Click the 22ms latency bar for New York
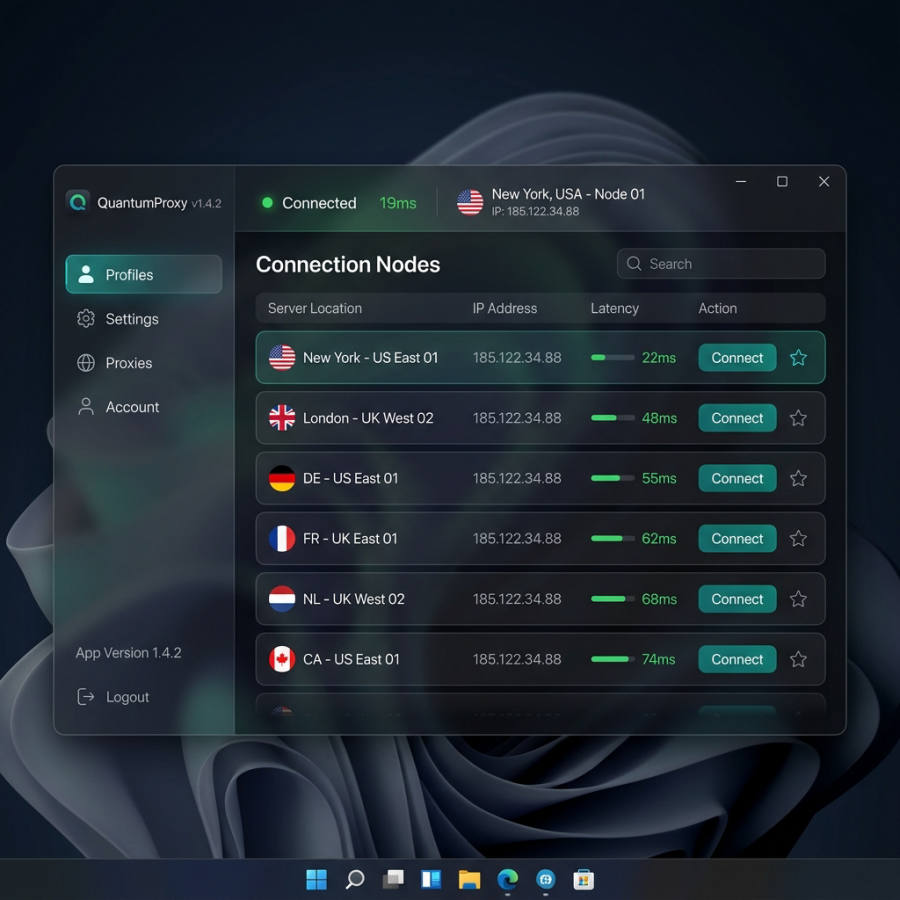This screenshot has height=900, width=900. 612,358
